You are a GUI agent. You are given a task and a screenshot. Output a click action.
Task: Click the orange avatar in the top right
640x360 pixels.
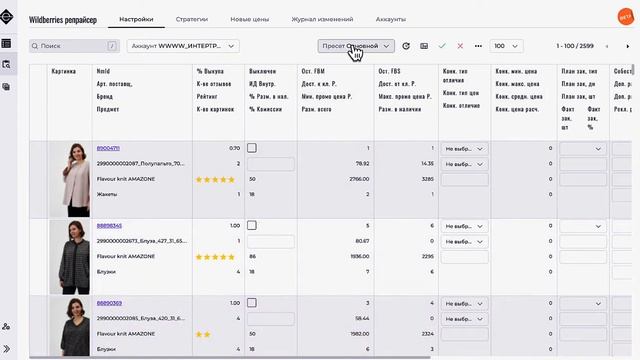tap(625, 17)
